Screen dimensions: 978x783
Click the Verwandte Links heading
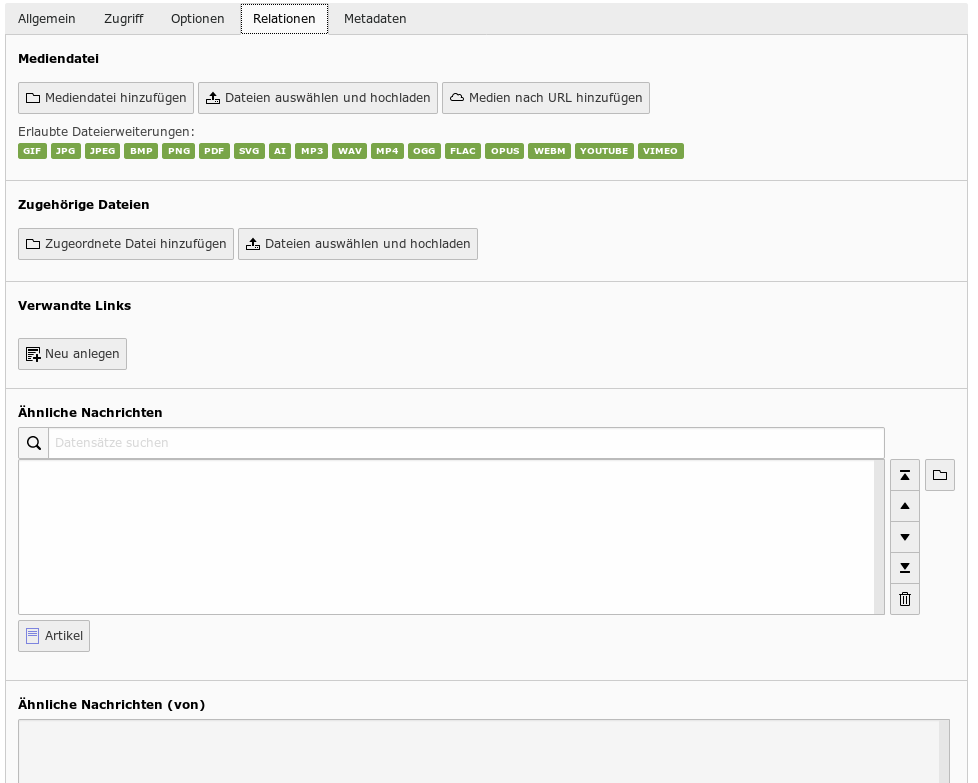pos(74,306)
